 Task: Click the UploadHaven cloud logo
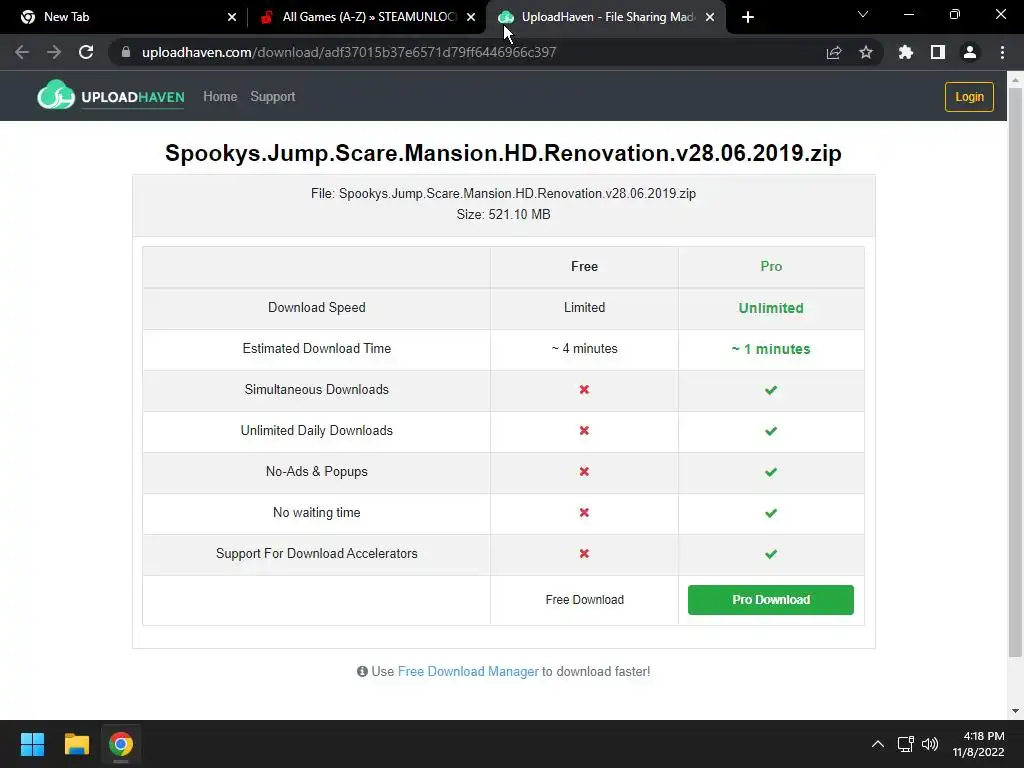click(x=56, y=95)
